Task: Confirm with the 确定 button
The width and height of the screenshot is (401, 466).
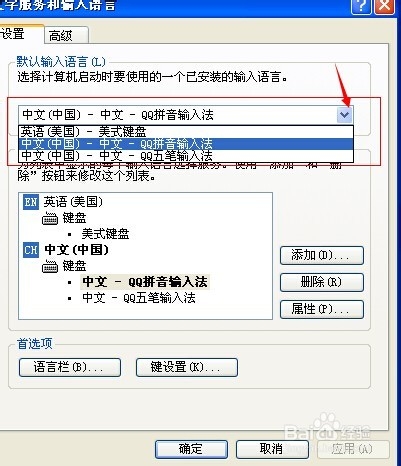Action: 191,449
